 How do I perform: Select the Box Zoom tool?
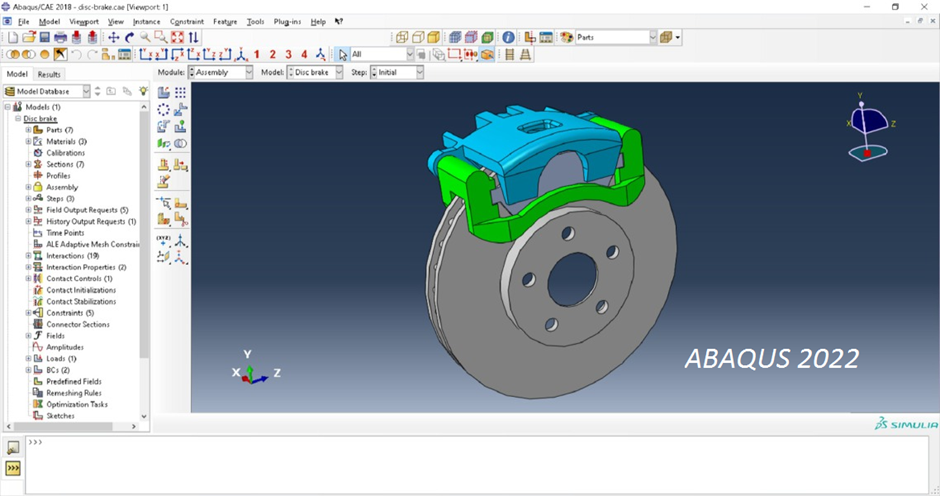(161, 37)
